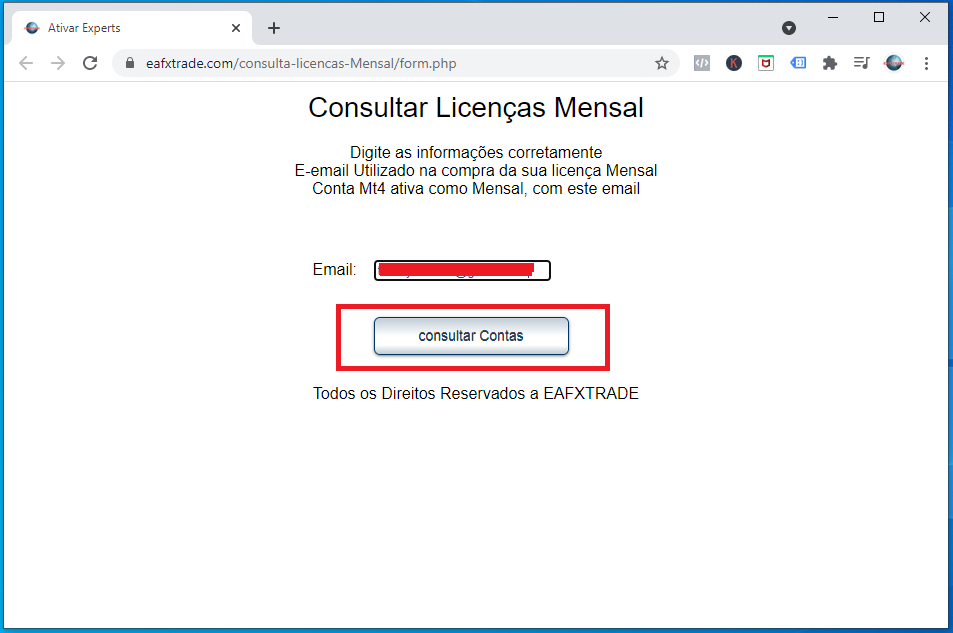Open the media control playlist icon
The width and height of the screenshot is (953, 633).
click(861, 63)
